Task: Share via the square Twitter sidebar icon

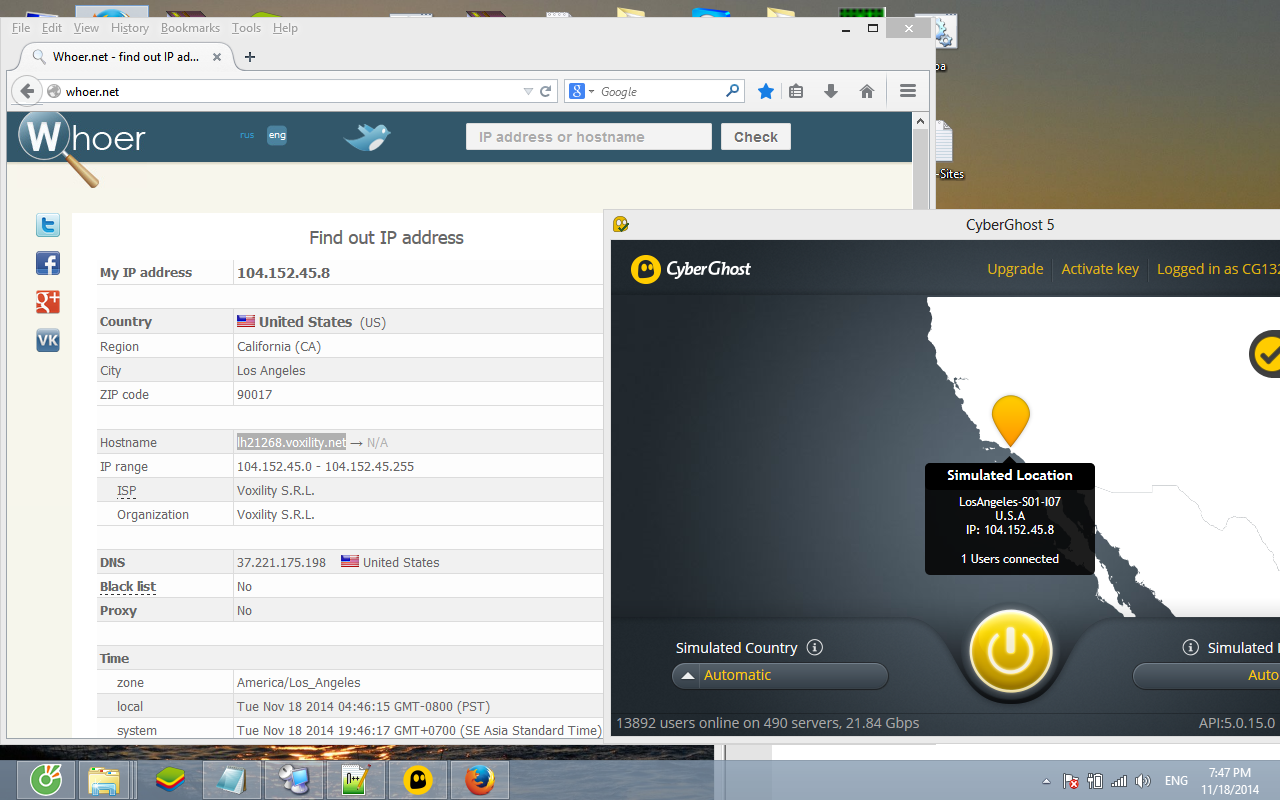Action: pos(48,225)
